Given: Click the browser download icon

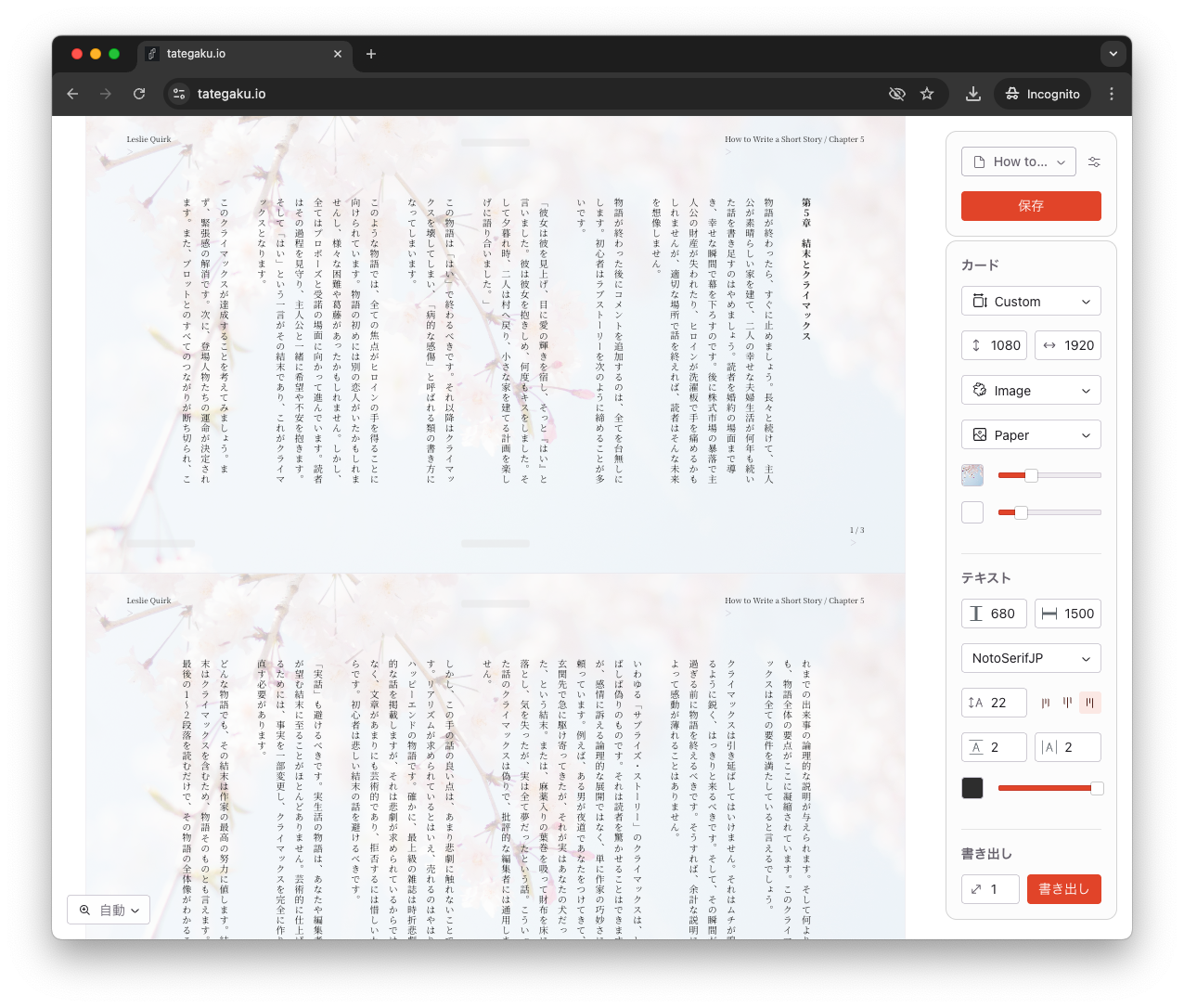Looking at the screenshot, I should coord(972,94).
